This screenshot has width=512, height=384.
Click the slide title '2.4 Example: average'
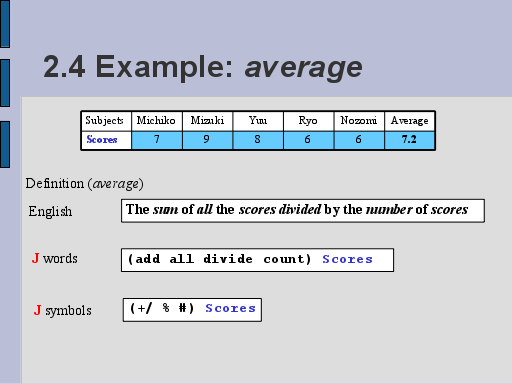pyautogui.click(x=203, y=67)
